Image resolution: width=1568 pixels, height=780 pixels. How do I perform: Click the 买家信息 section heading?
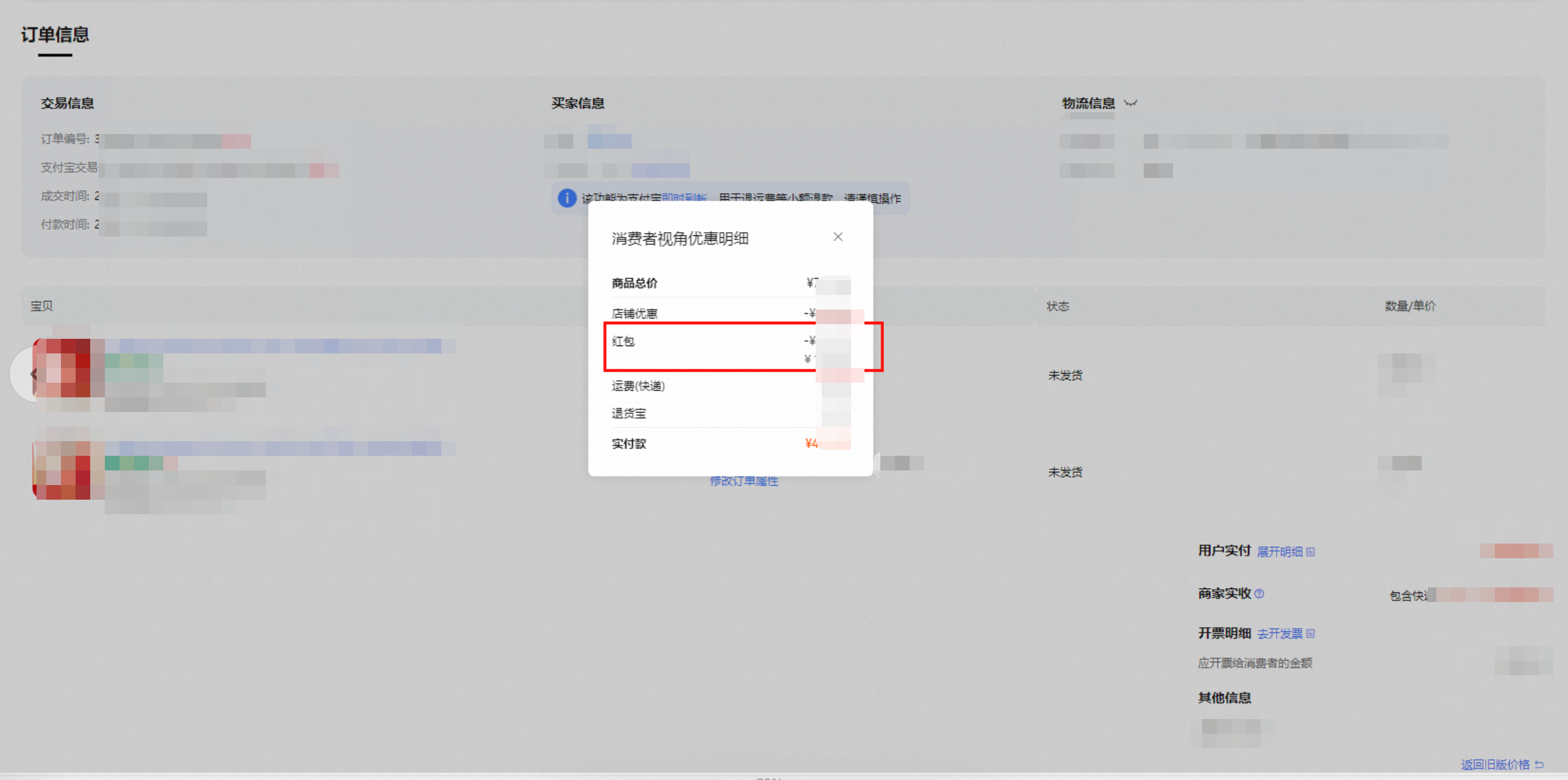[x=577, y=103]
